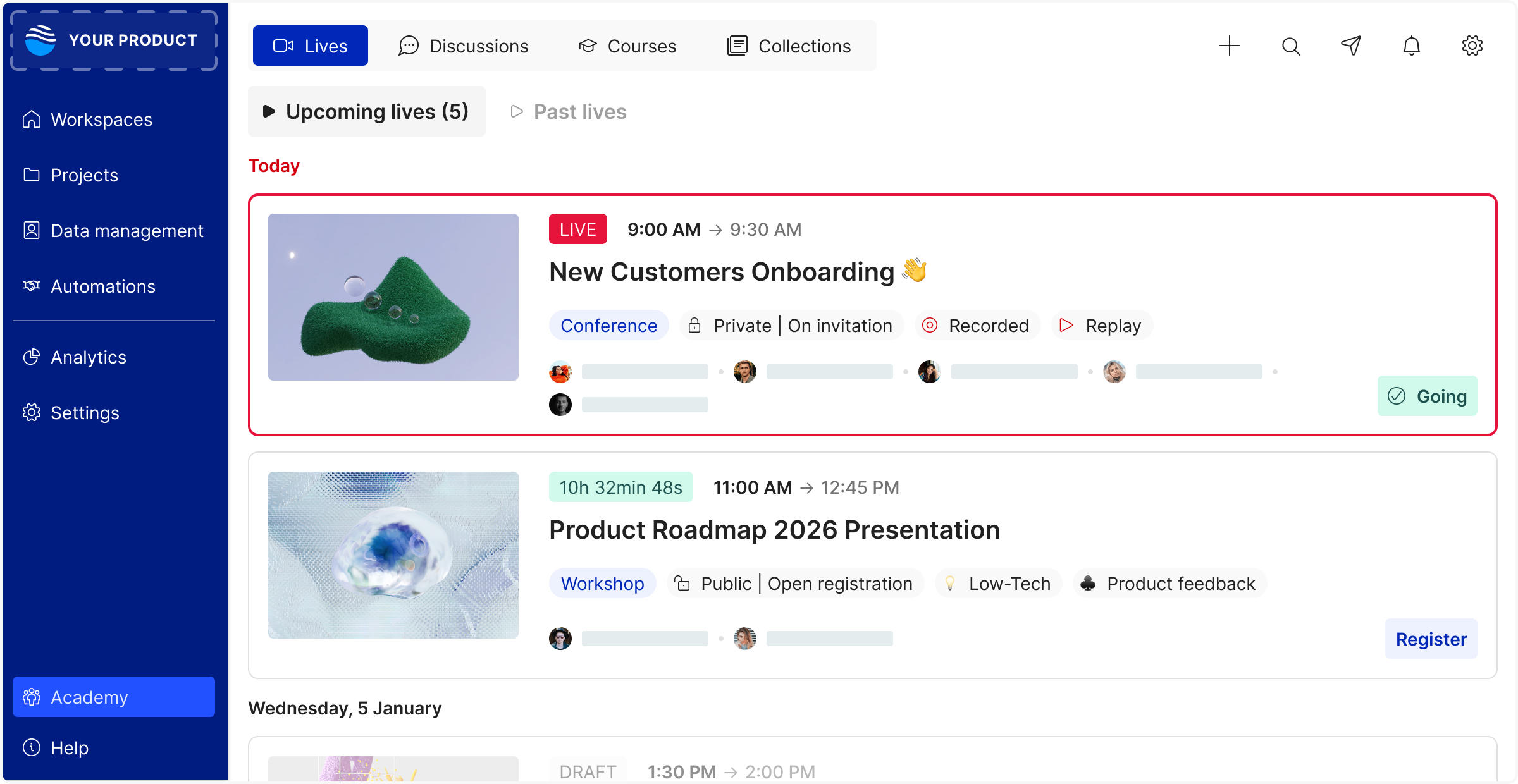Toggle Going status on Onboarding event
Screen dimensions: 1518x784
click(1427, 396)
